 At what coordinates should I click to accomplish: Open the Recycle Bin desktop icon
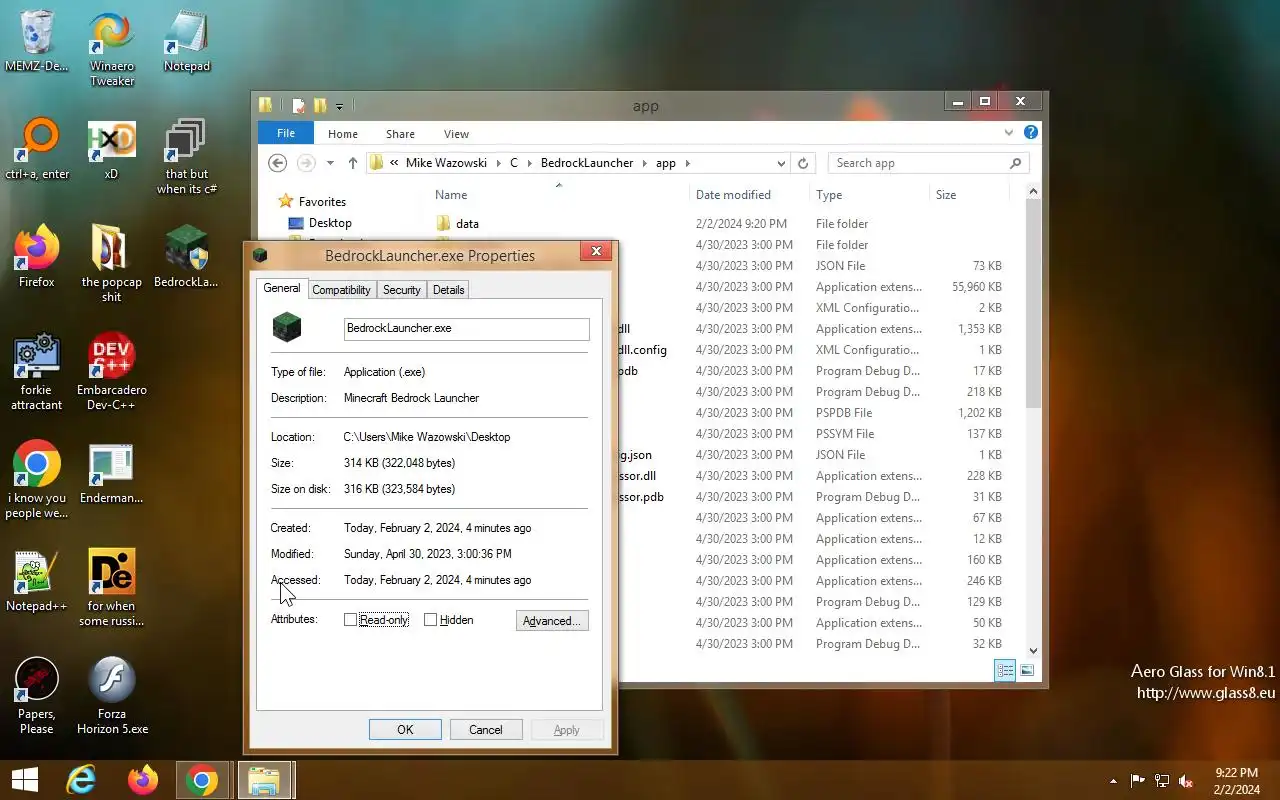tap(37, 41)
